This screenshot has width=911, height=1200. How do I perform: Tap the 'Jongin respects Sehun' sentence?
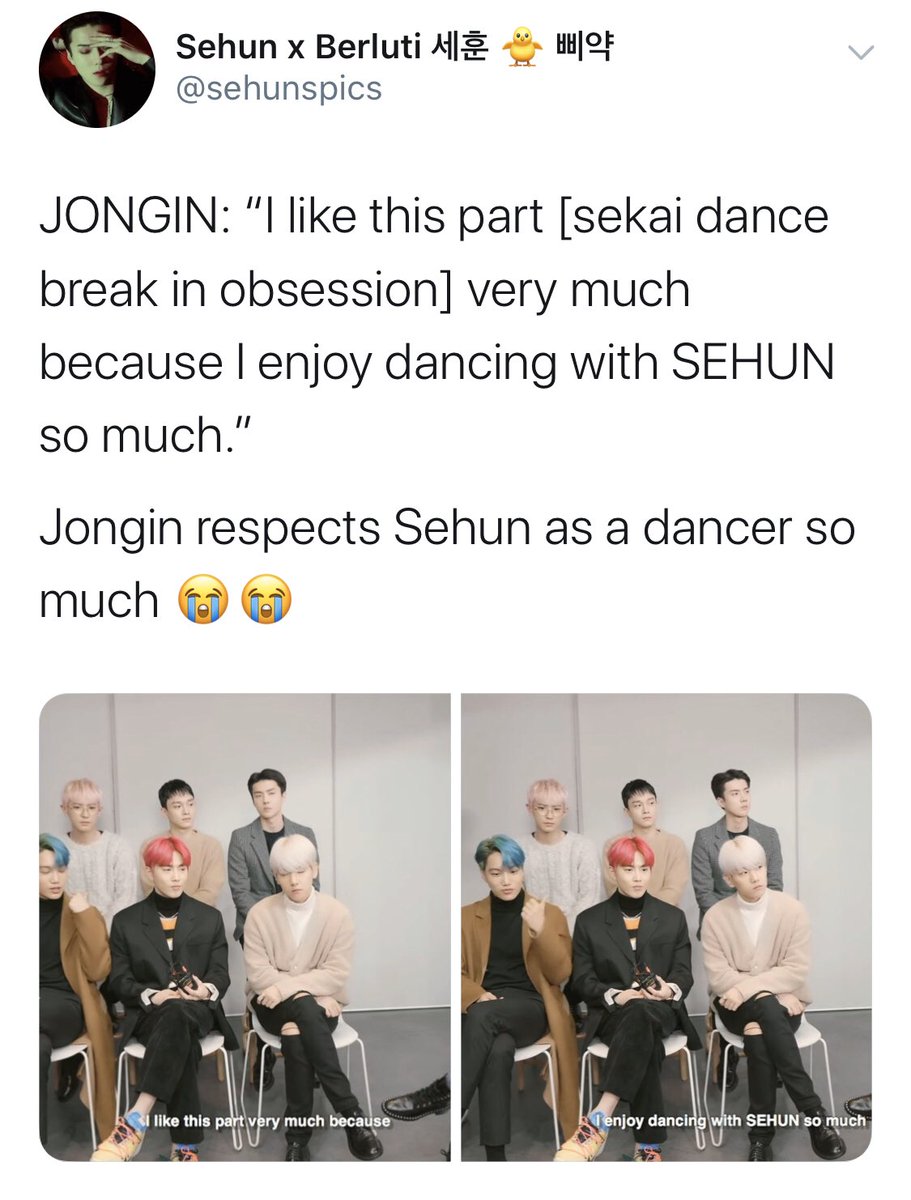coord(447,564)
